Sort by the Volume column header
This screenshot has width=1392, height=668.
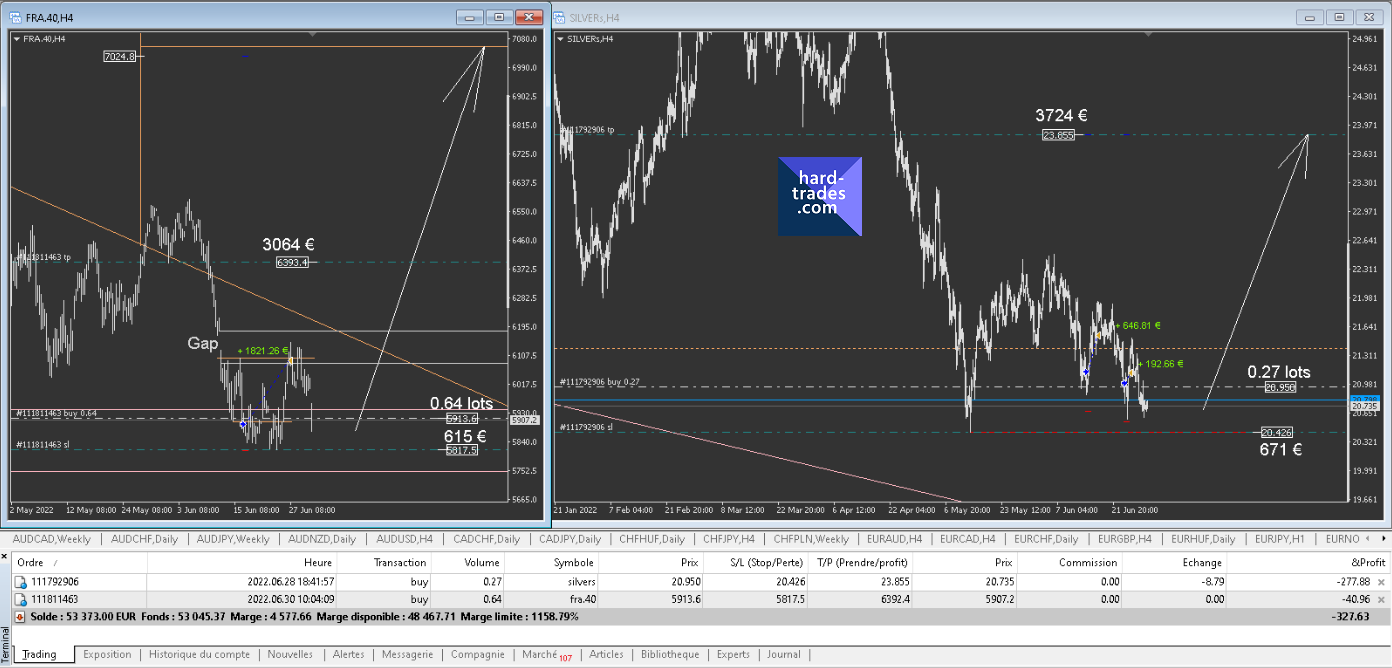(x=468, y=562)
